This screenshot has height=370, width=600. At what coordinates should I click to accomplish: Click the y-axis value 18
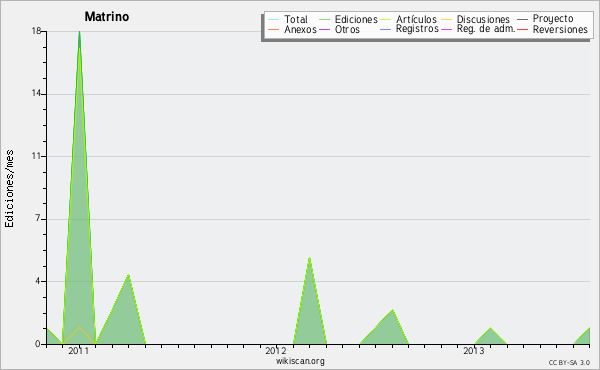point(36,31)
